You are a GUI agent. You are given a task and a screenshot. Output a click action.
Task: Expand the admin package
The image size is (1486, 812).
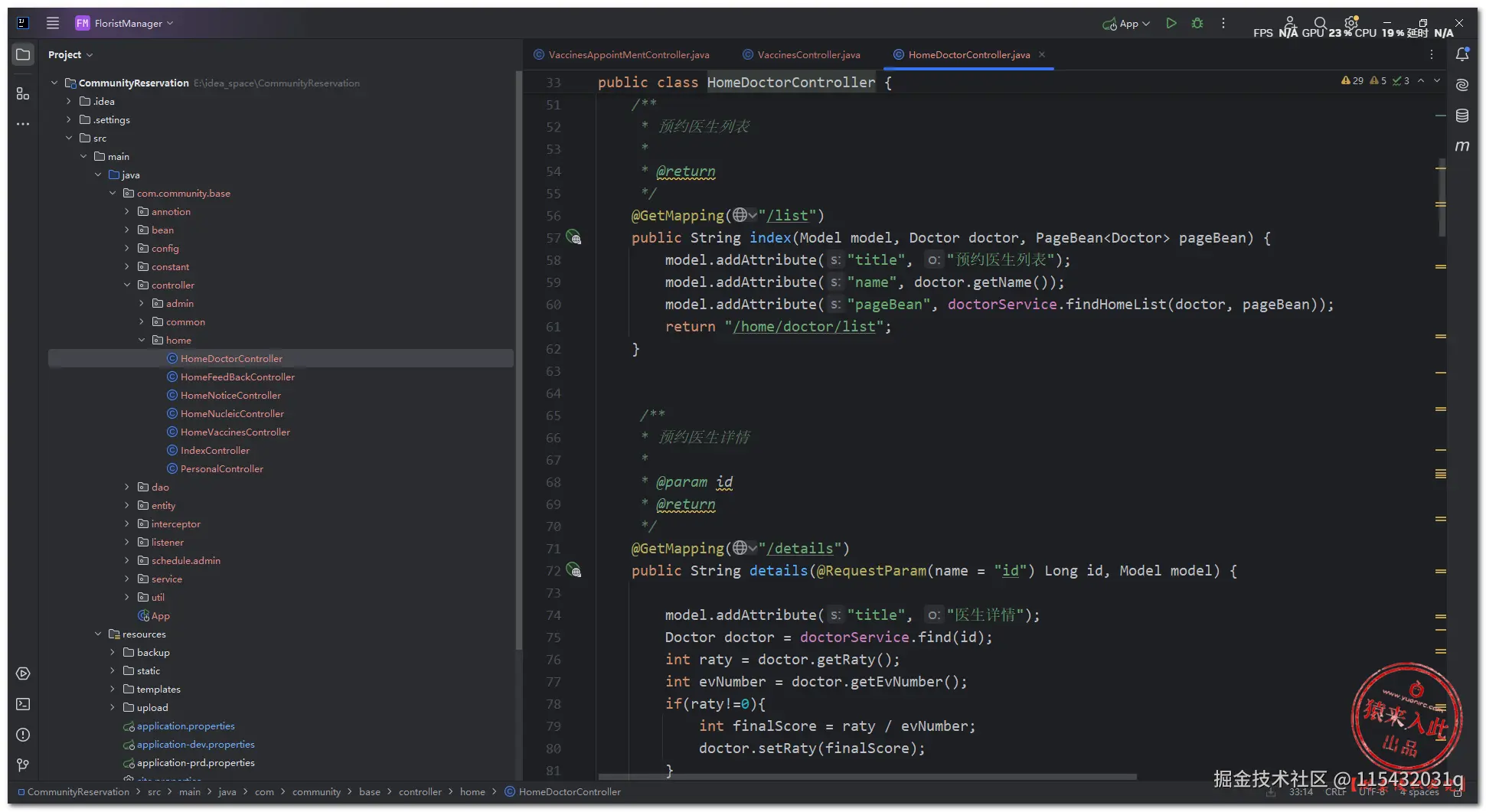(x=142, y=303)
